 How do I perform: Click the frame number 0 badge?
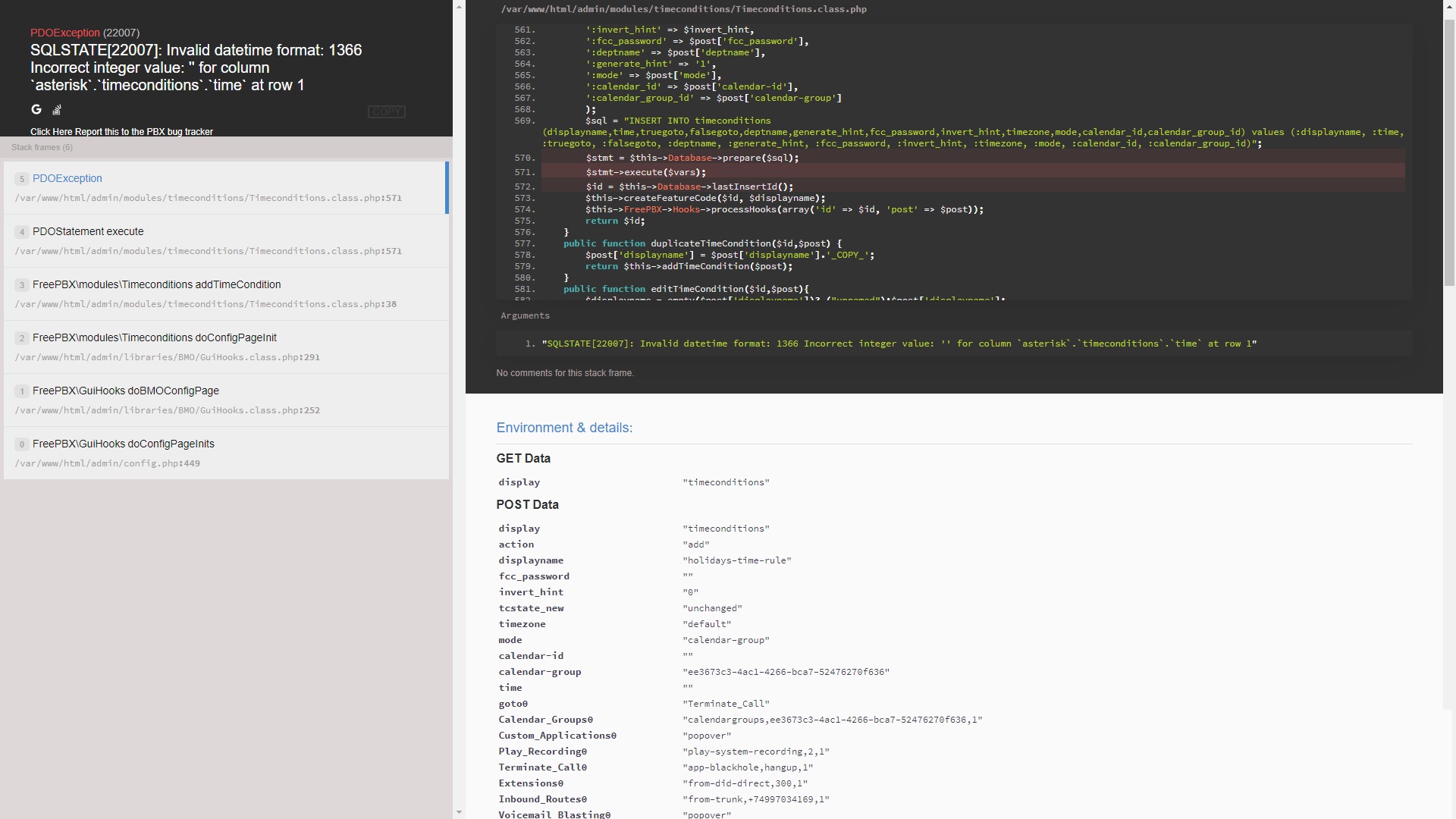click(22, 445)
